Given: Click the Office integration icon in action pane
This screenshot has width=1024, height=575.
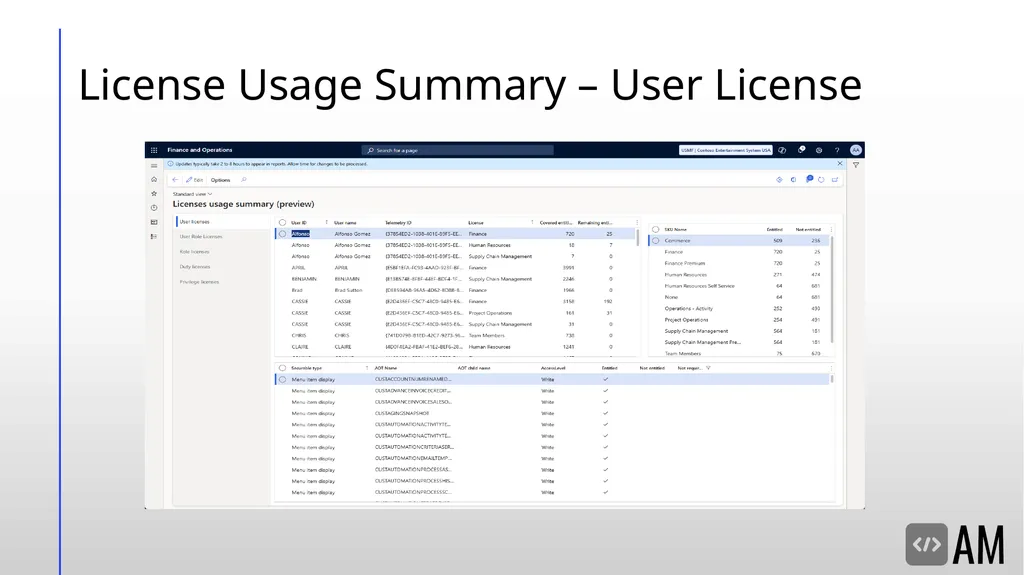Looking at the screenshot, I should (x=793, y=180).
